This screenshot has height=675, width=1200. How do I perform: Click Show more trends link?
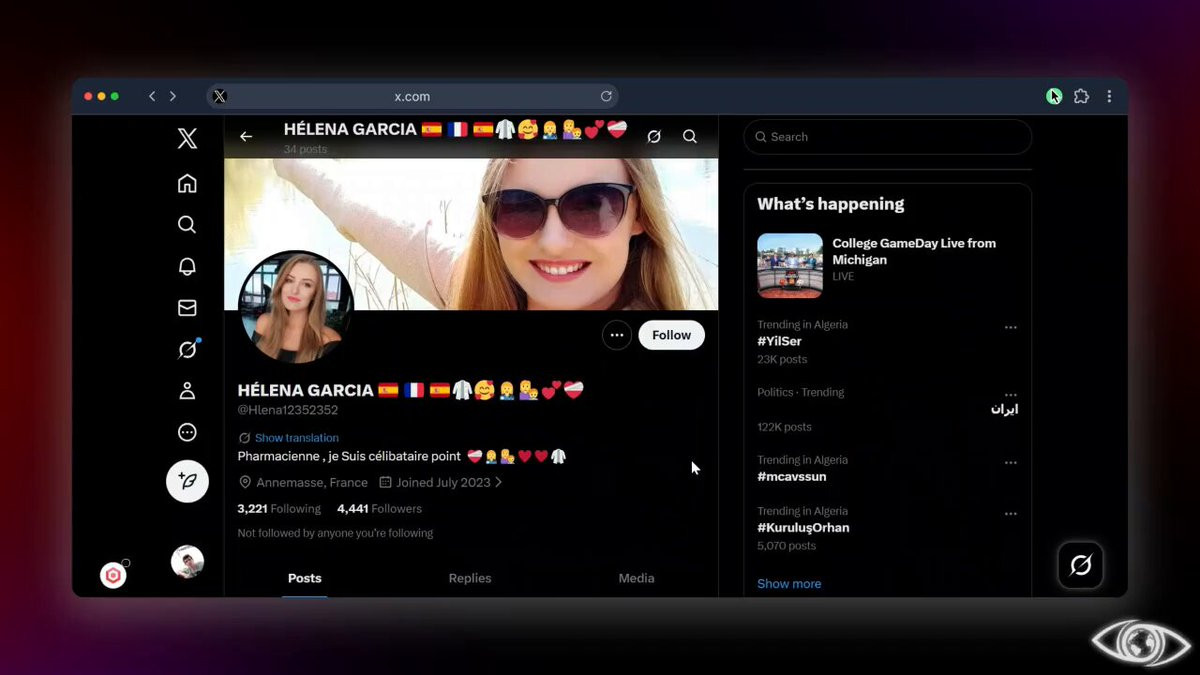coord(789,584)
